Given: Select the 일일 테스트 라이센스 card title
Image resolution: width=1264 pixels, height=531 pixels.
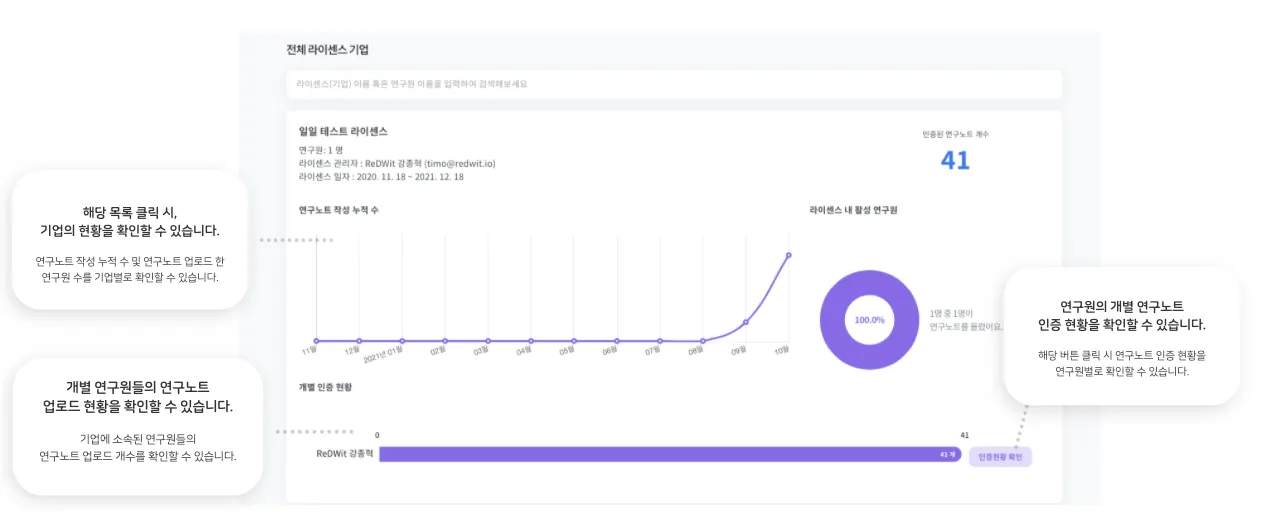Looking at the screenshot, I should (x=343, y=131).
